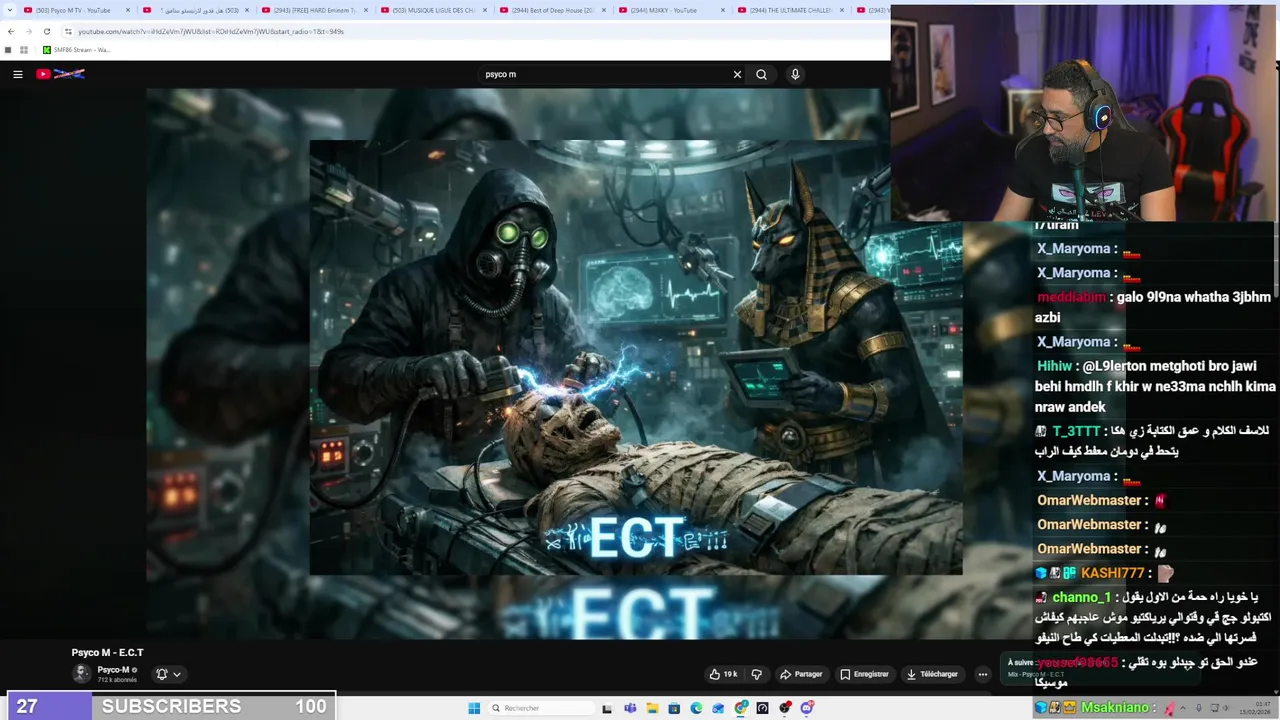Click the Partager share button
This screenshot has height=720, width=1280.
coord(801,674)
